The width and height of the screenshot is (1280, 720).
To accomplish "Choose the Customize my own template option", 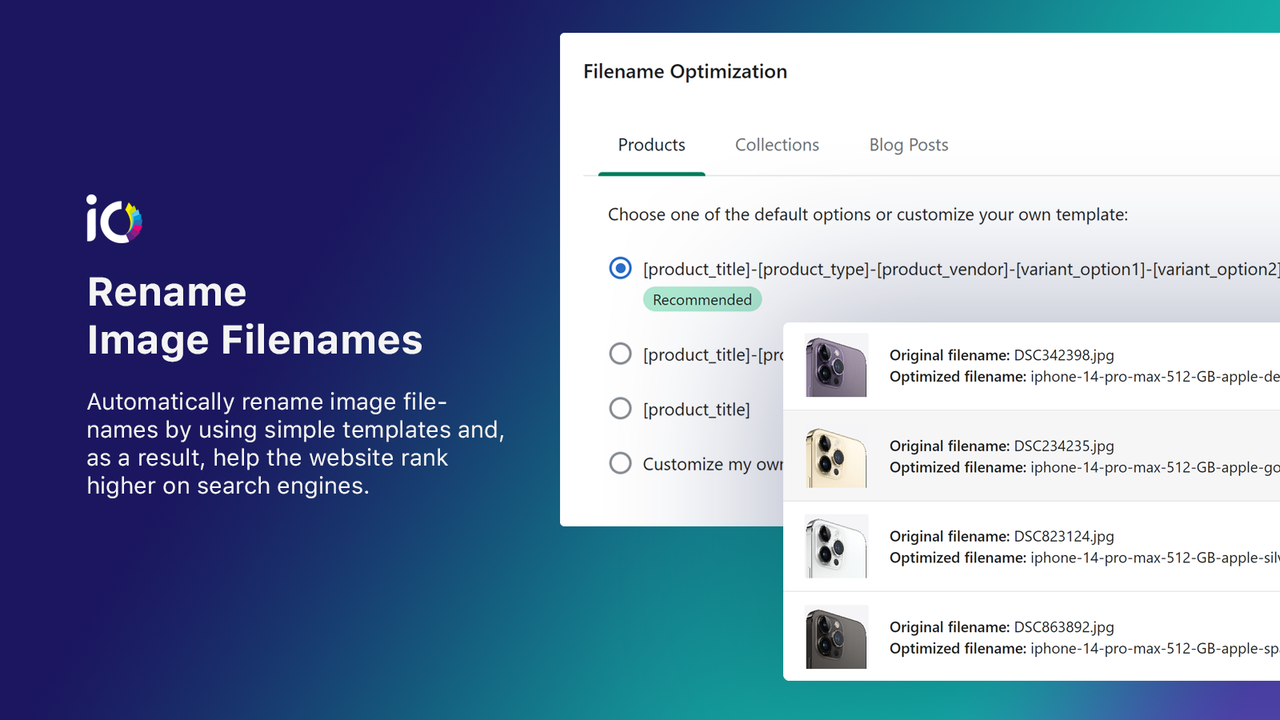I will coord(620,463).
